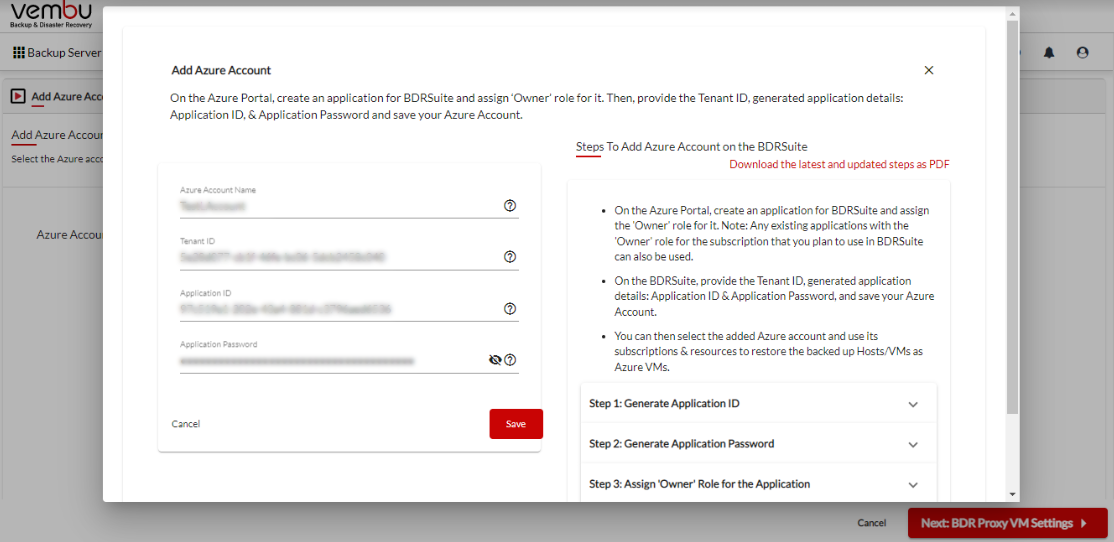1114x542 pixels.
Task: Expand Step 3: Assign 'Owner' Role
Action: click(x=759, y=484)
